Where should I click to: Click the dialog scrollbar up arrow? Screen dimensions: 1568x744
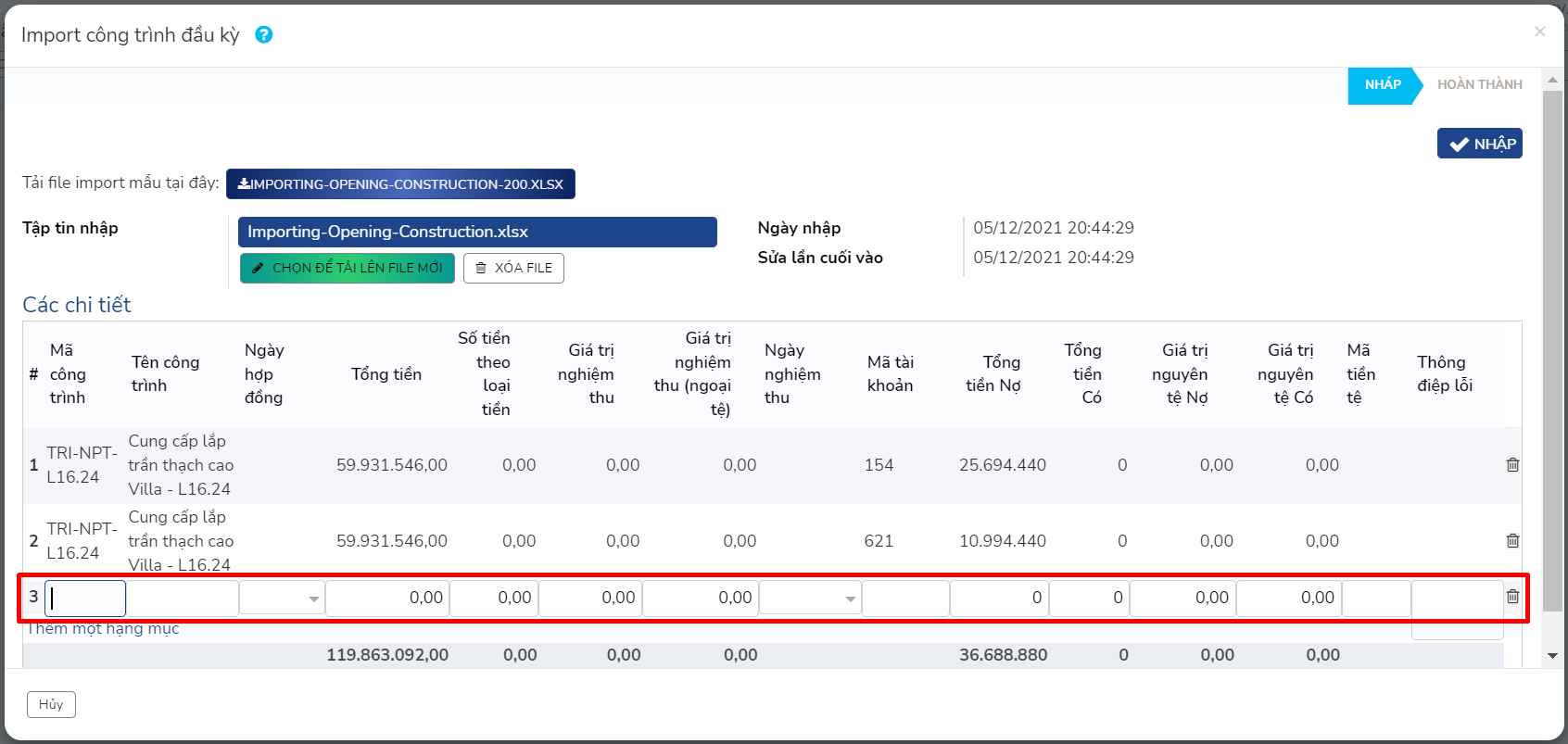click(1552, 80)
